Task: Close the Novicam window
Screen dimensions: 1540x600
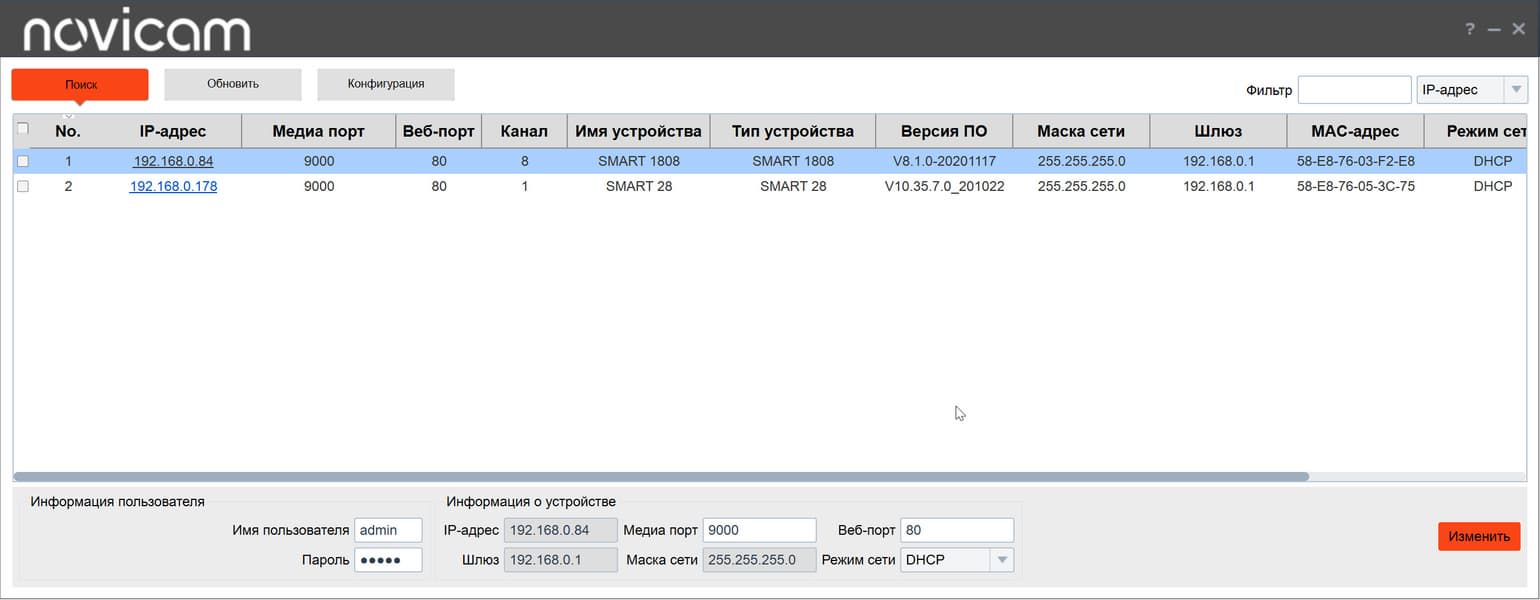Action: tap(1518, 29)
